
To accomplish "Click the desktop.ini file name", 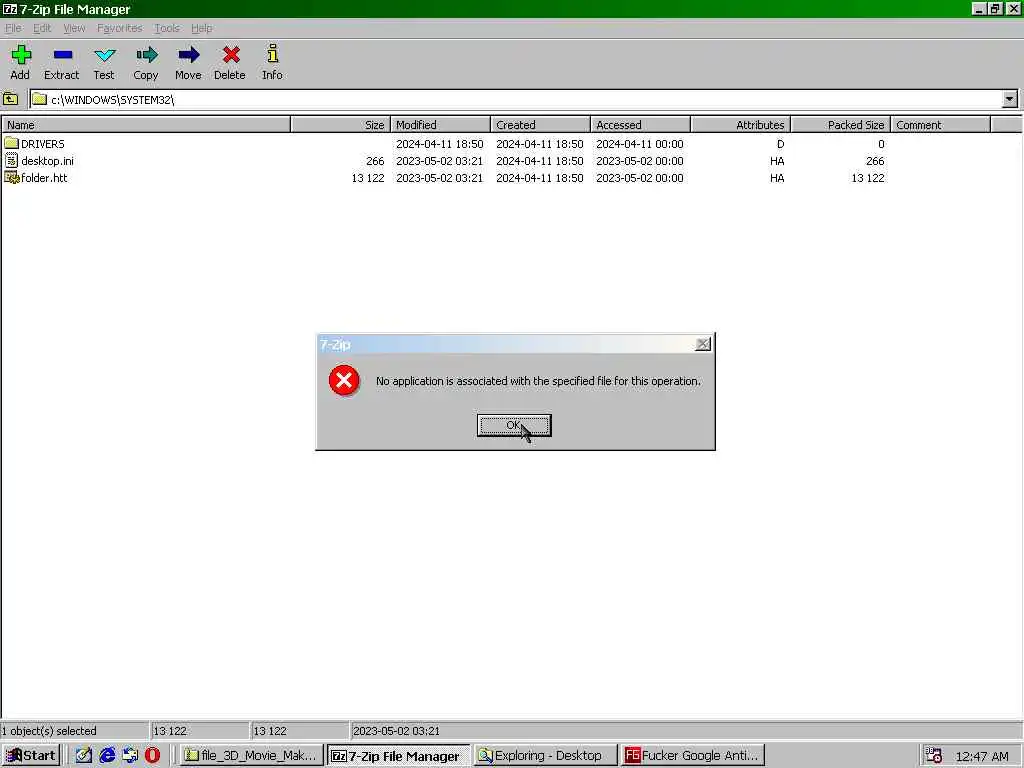I will [x=47, y=161].
